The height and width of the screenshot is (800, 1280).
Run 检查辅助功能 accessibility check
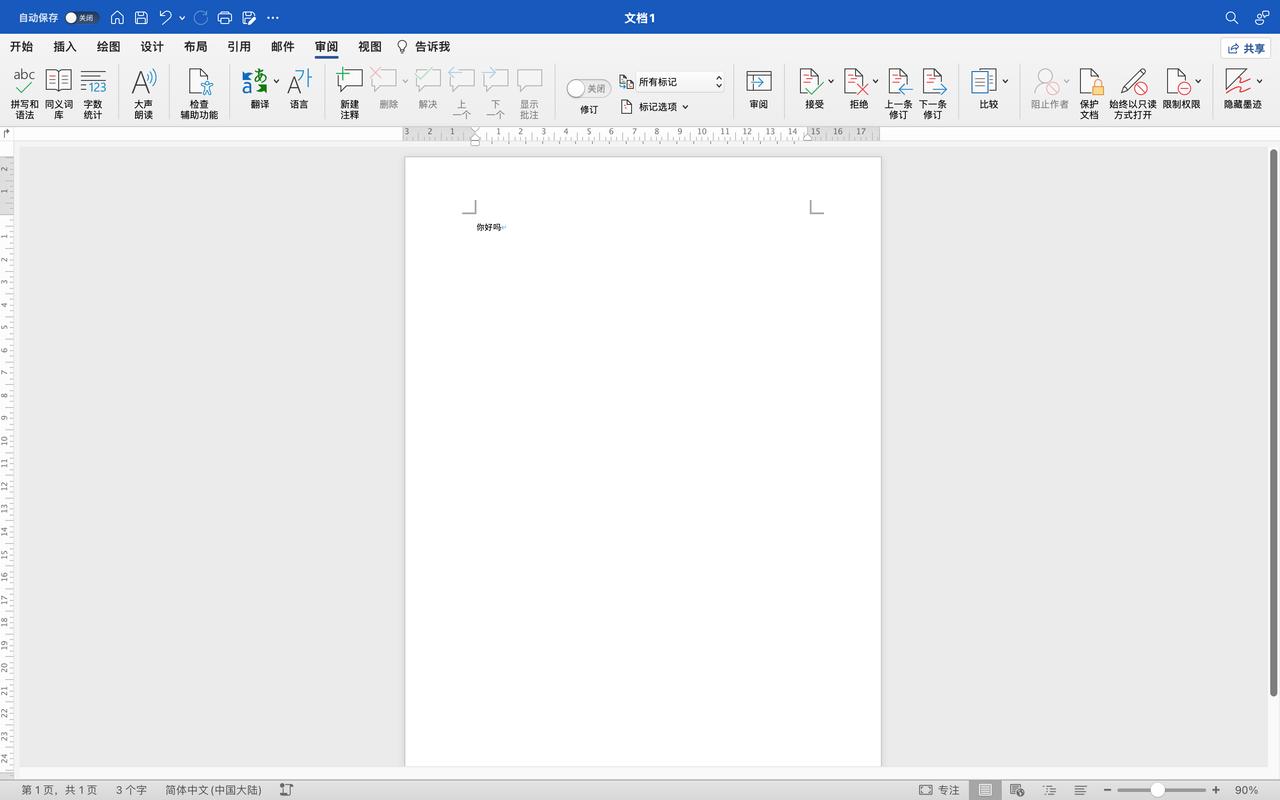(199, 94)
